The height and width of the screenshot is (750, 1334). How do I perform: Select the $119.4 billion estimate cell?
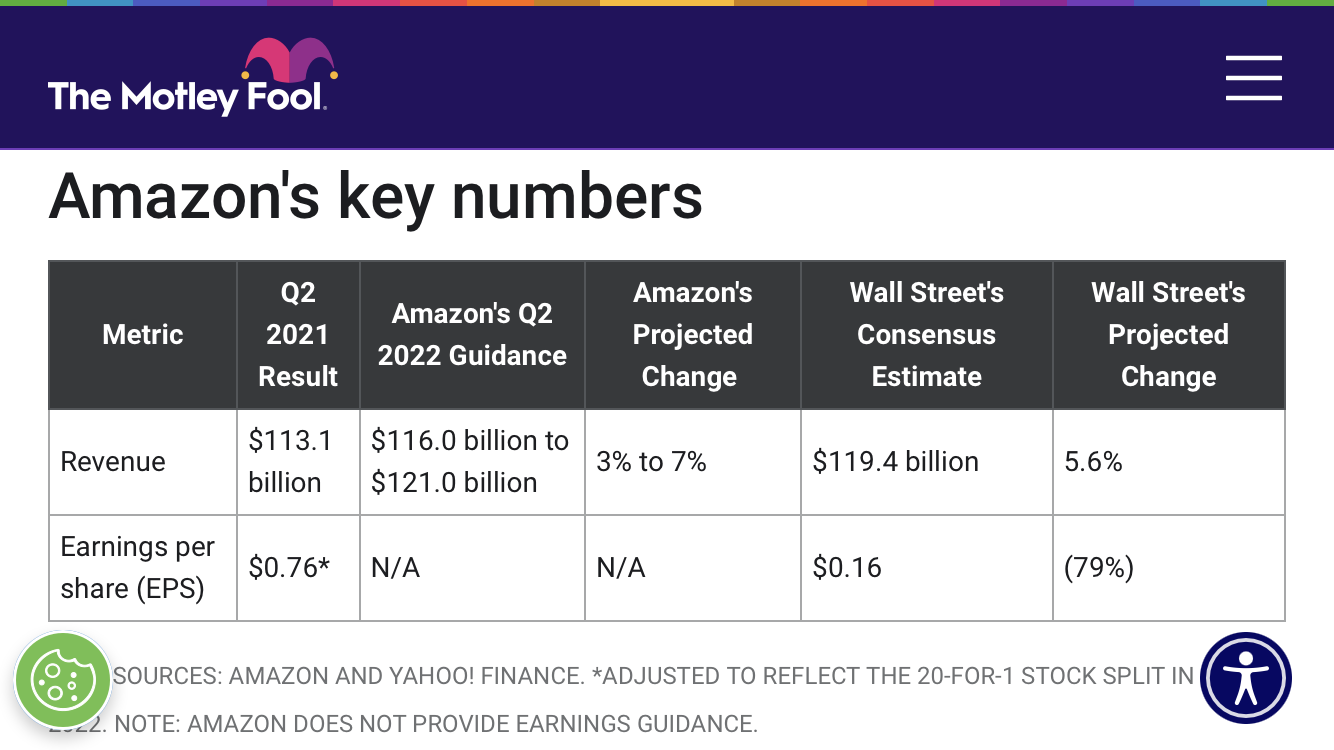point(927,462)
